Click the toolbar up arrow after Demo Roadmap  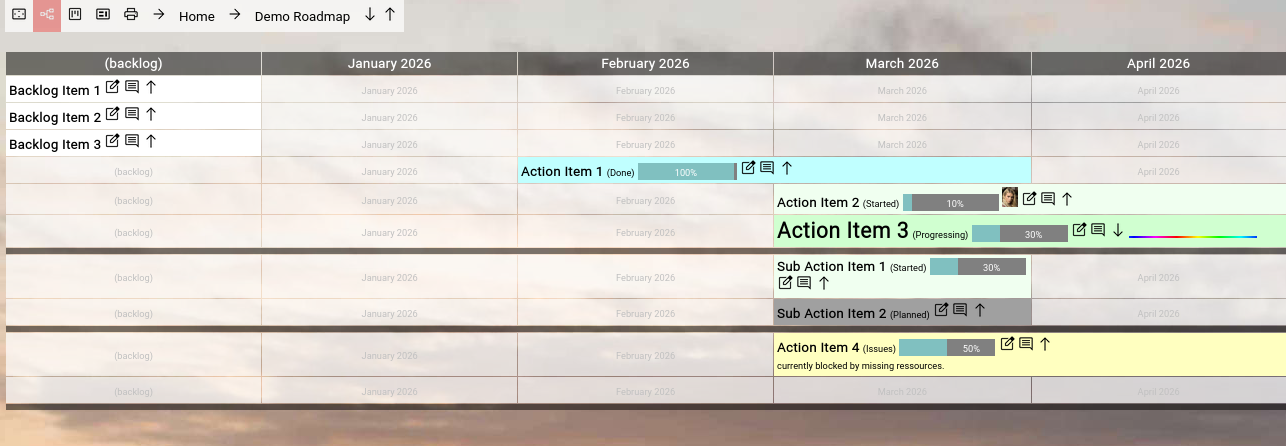coord(390,15)
